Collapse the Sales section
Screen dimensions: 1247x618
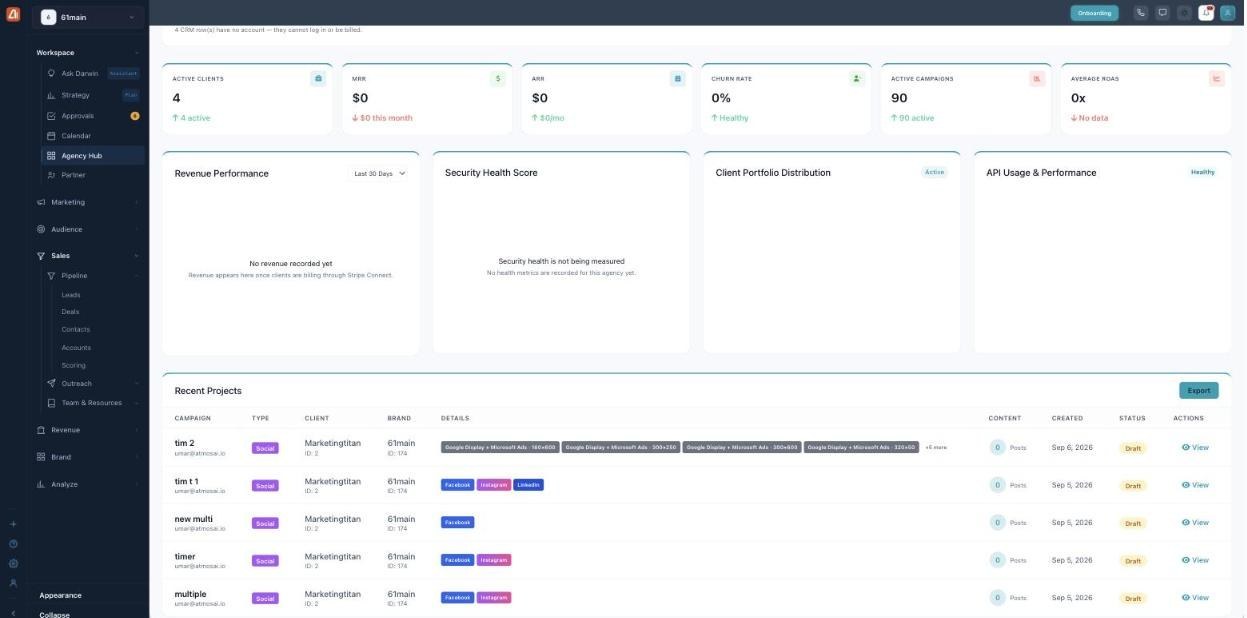[x=87, y=255]
